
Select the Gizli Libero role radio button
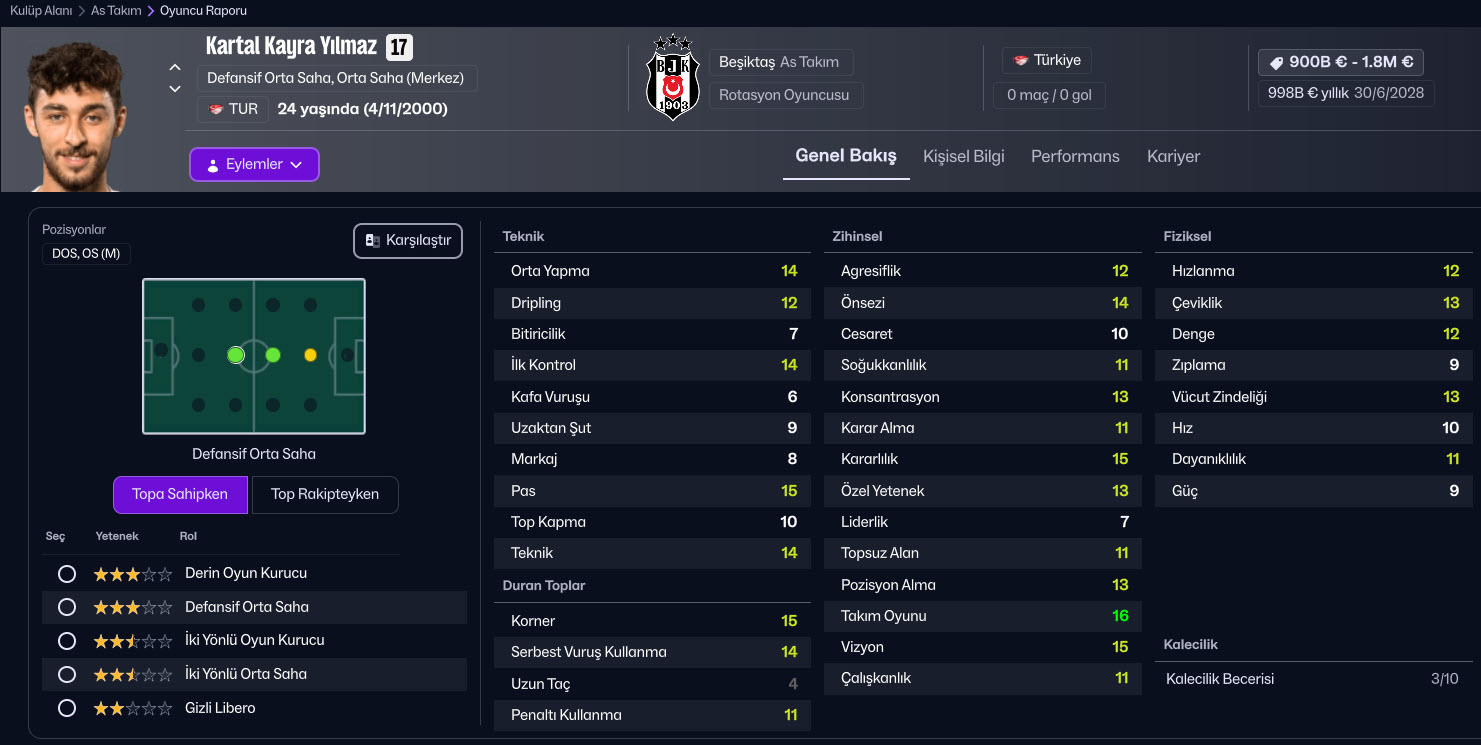point(67,708)
